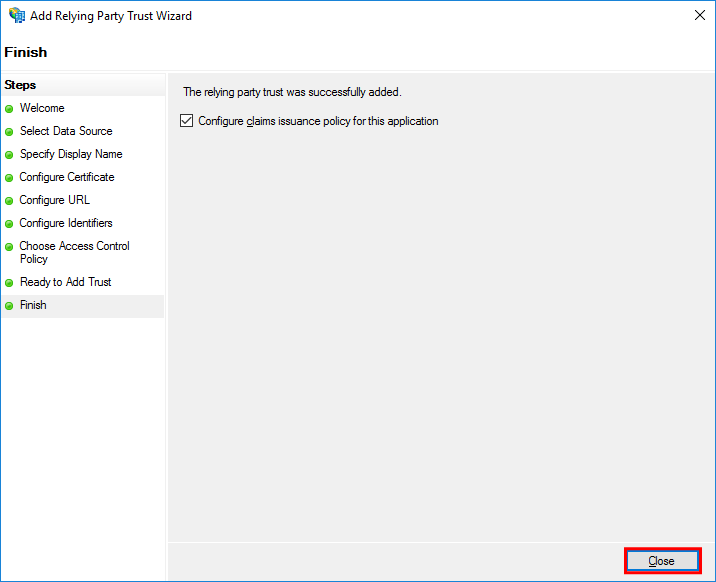Uncheck Configure claims issuance policy checkbox

pyautogui.click(x=186, y=121)
